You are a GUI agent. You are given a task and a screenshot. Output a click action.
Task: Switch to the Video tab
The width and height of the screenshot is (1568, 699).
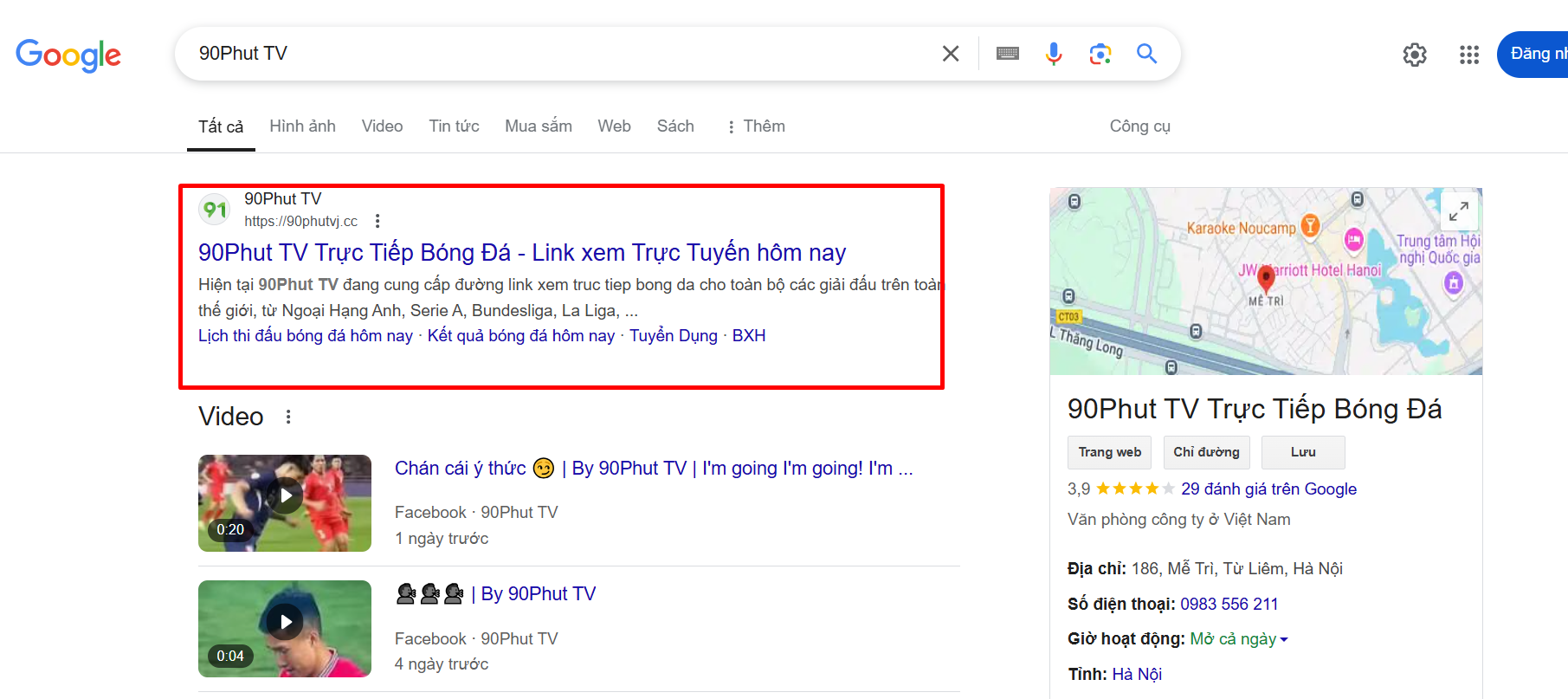pyautogui.click(x=382, y=126)
